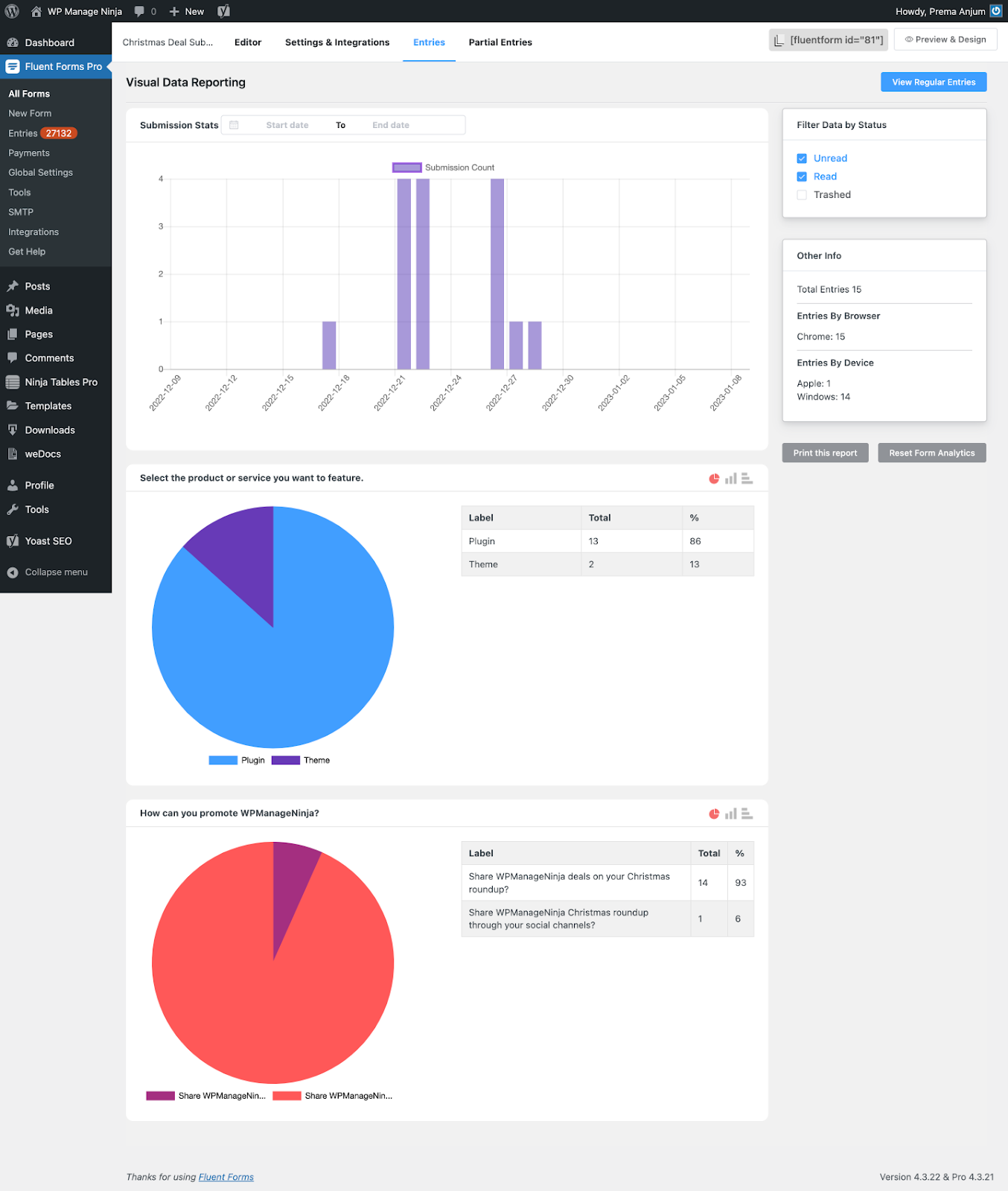This screenshot has width=1008, height=1191.
Task: Click Reset Form Analytics button
Action: [931, 453]
